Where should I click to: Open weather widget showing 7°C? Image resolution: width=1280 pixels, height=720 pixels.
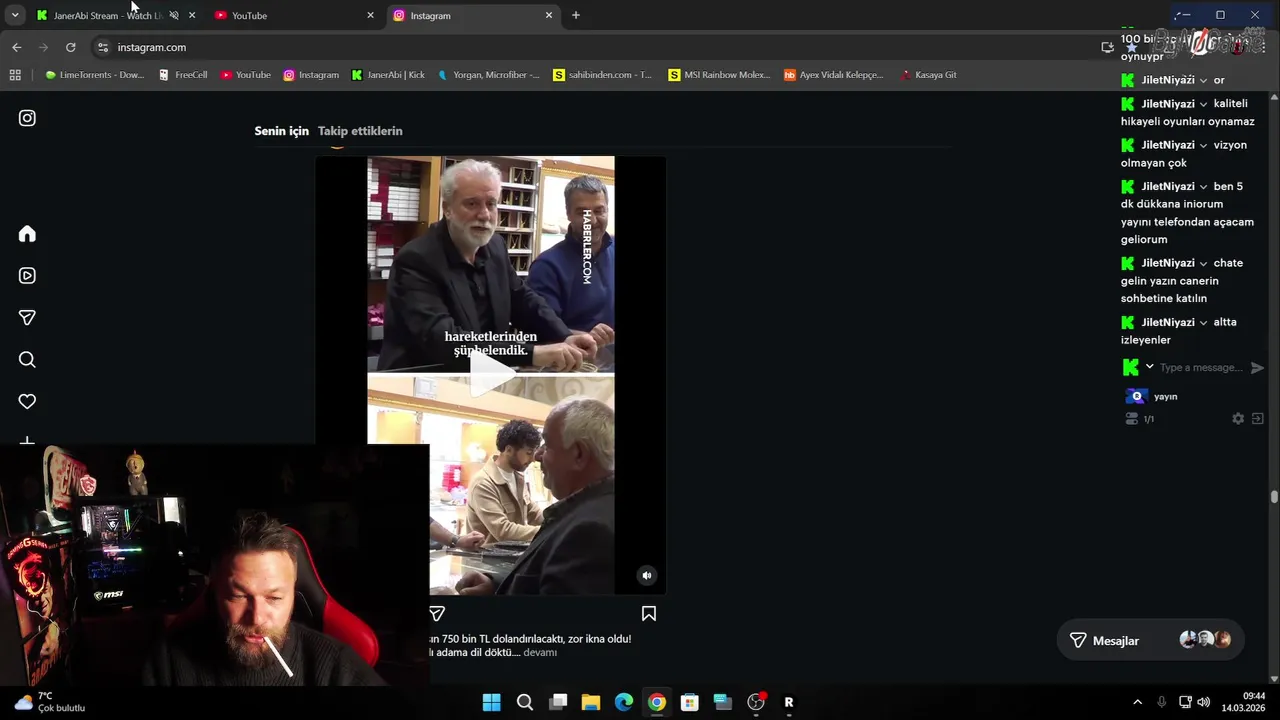tap(50, 702)
